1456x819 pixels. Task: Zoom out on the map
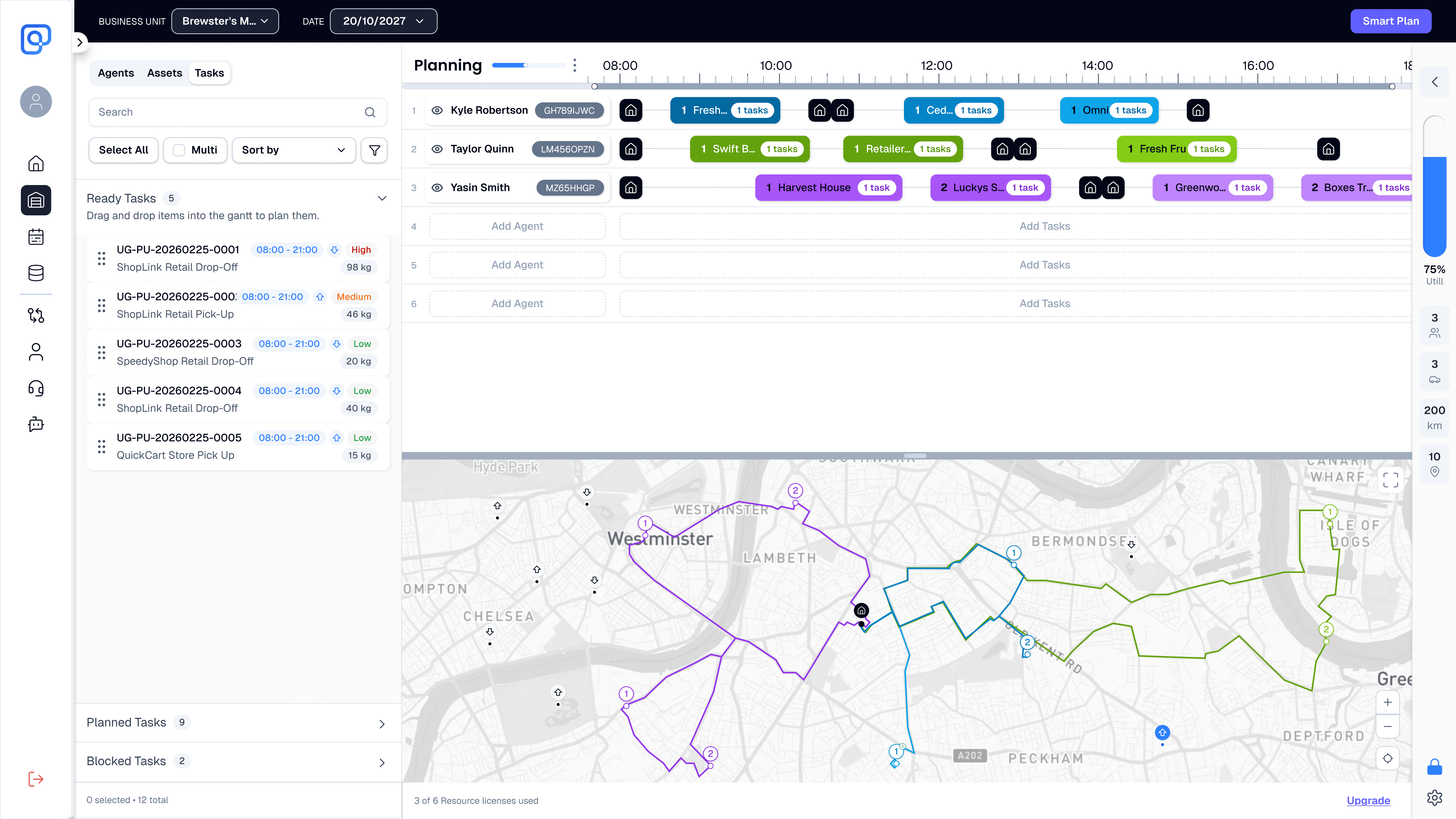pos(1387,727)
